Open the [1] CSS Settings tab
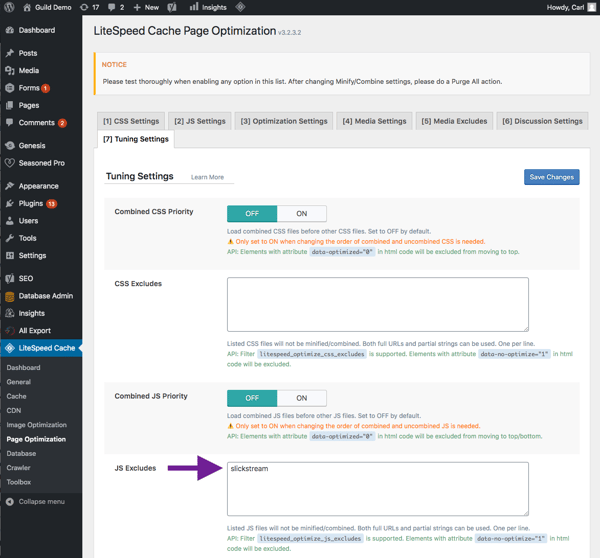 coord(131,121)
